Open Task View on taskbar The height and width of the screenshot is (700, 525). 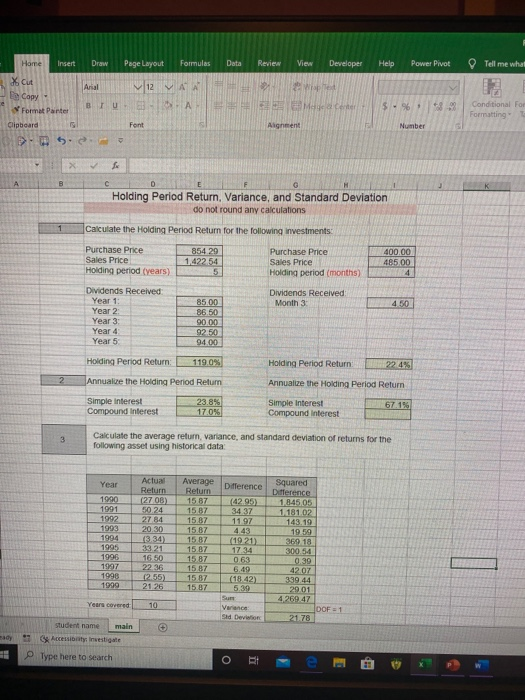(x=253, y=660)
